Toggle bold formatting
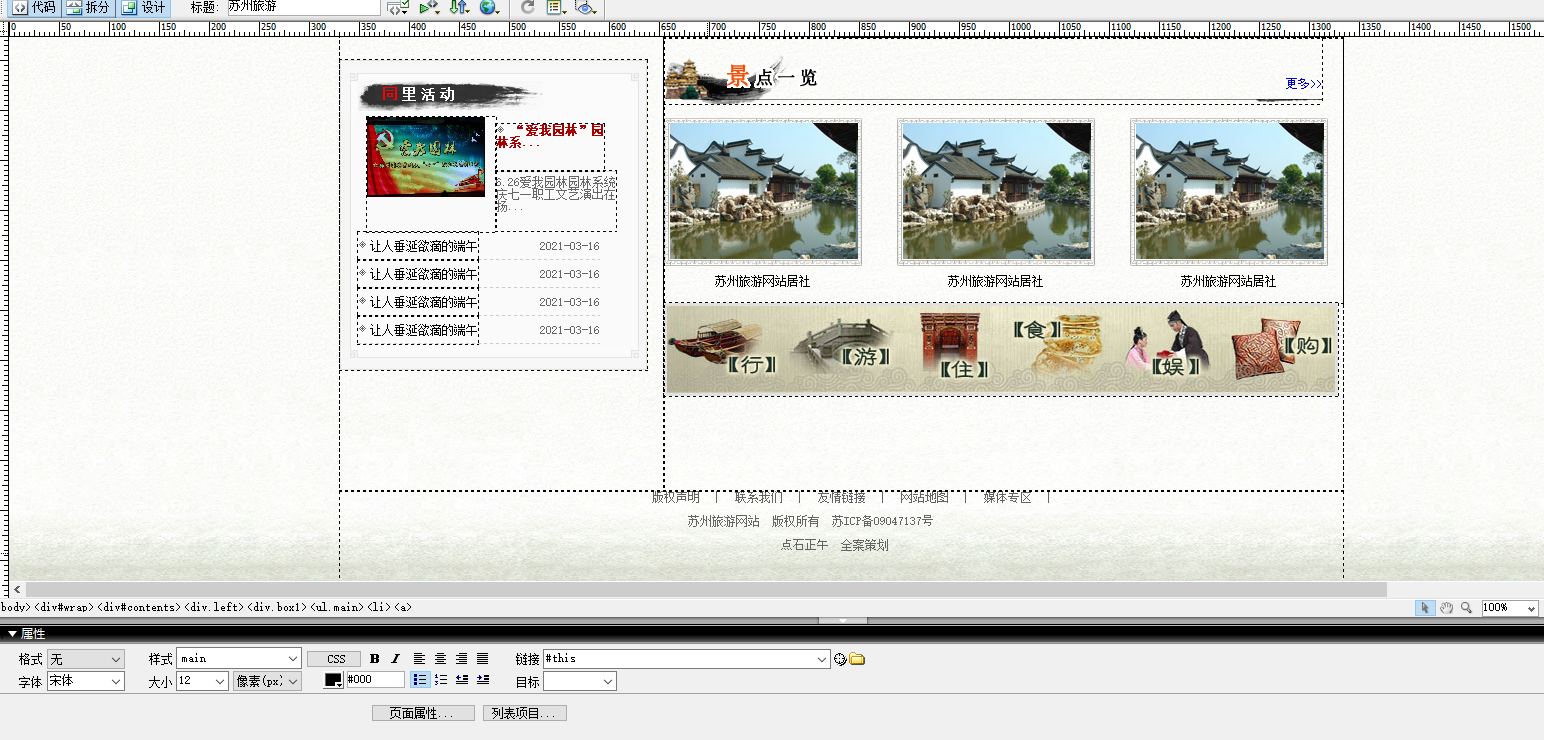The width and height of the screenshot is (1544, 740). pos(375,659)
